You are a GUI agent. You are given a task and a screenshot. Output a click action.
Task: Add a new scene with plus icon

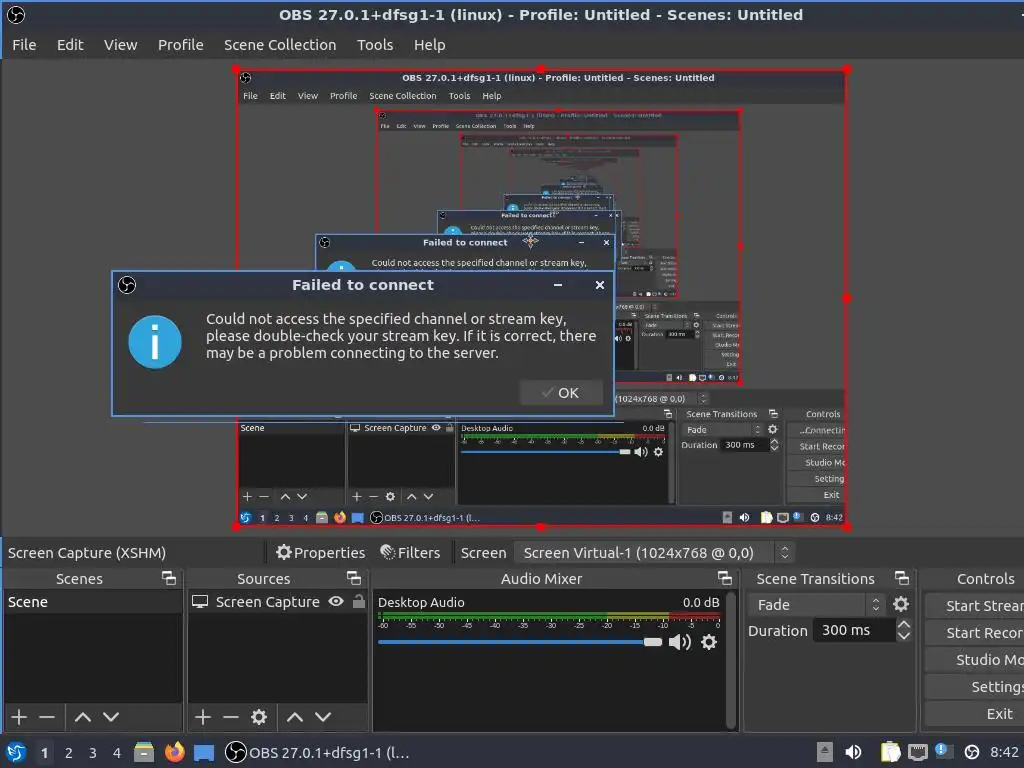[x=19, y=717]
